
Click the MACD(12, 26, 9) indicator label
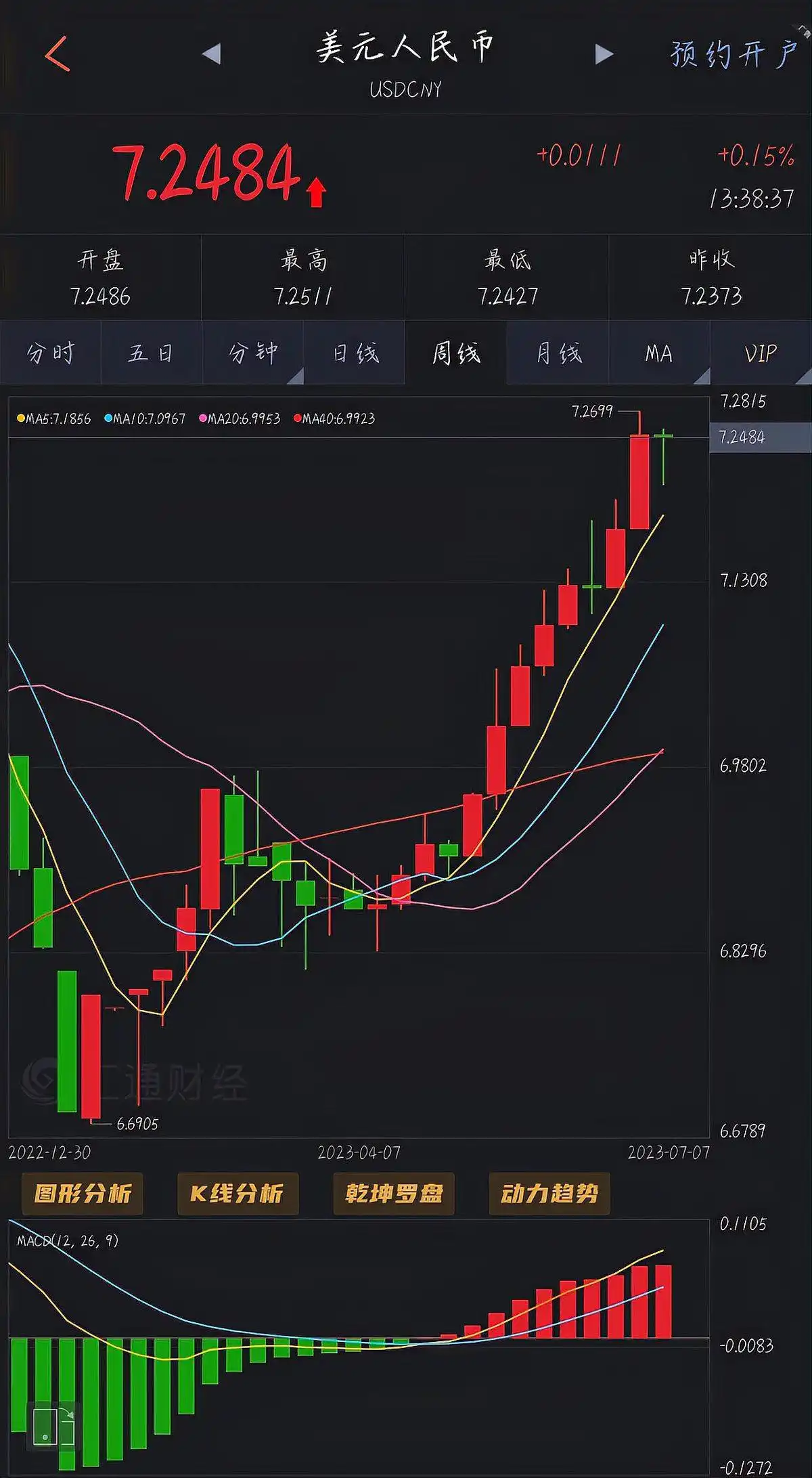(68, 1240)
